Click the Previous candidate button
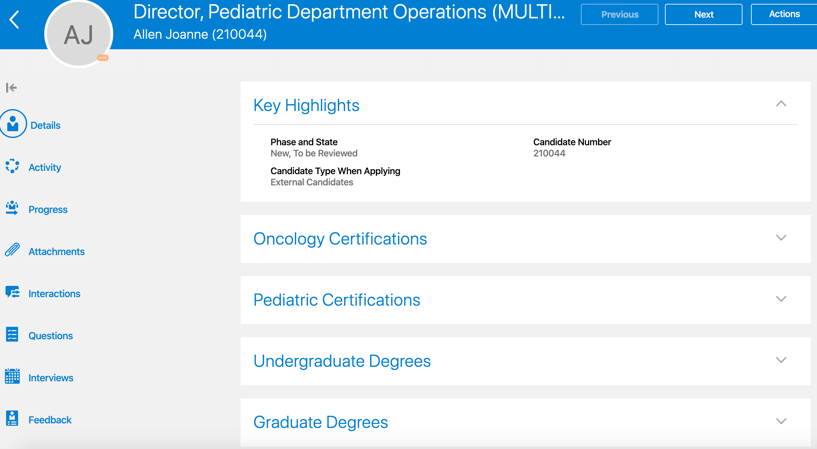Screen dimensions: 817x449 pyautogui.click(x=620, y=14)
